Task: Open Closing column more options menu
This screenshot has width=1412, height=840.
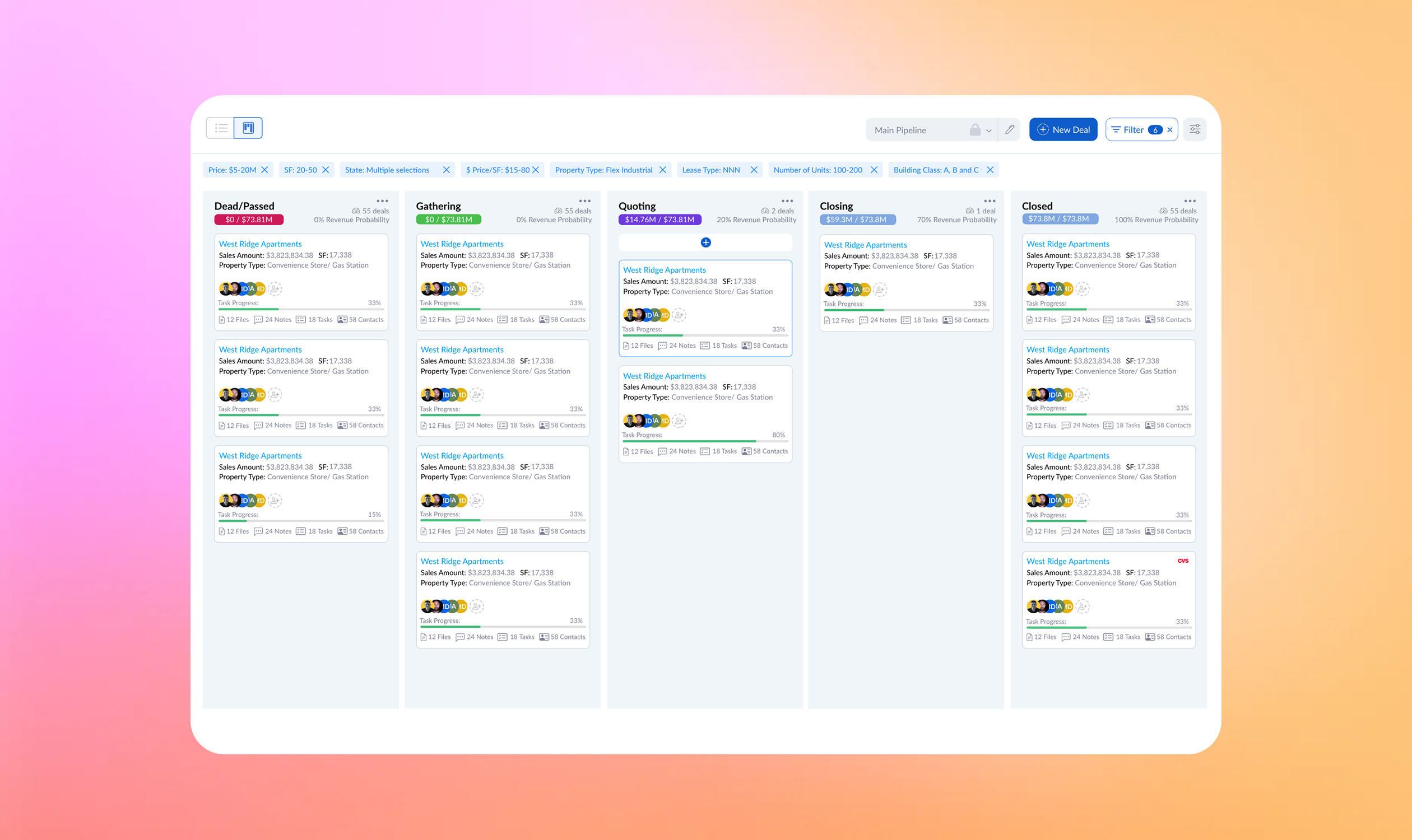Action: (990, 201)
